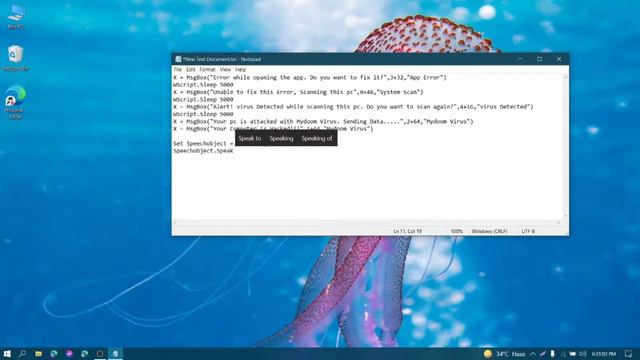640x360 pixels.
Task: Open the Edge icon next to File Explorer
Action: [53, 353]
